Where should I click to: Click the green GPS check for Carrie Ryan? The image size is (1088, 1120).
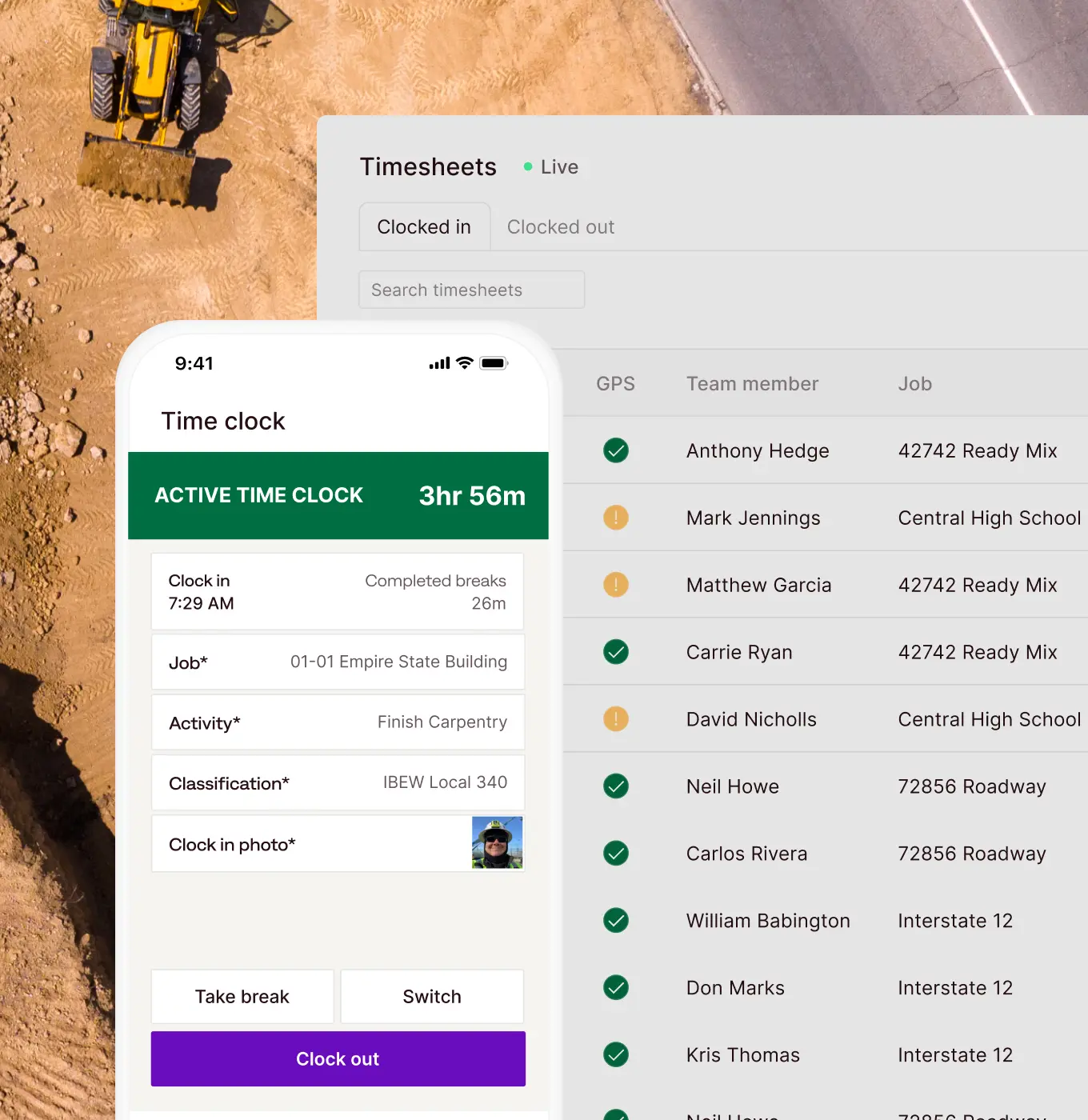[616, 652]
